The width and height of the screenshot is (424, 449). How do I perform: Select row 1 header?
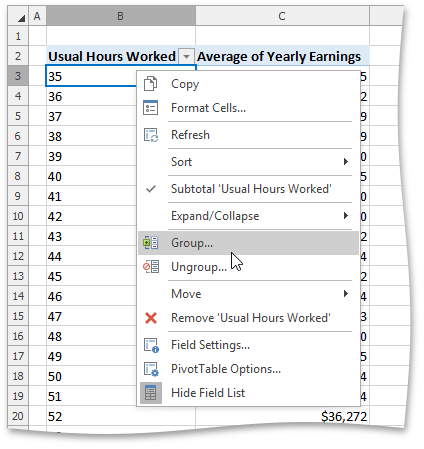18,36
